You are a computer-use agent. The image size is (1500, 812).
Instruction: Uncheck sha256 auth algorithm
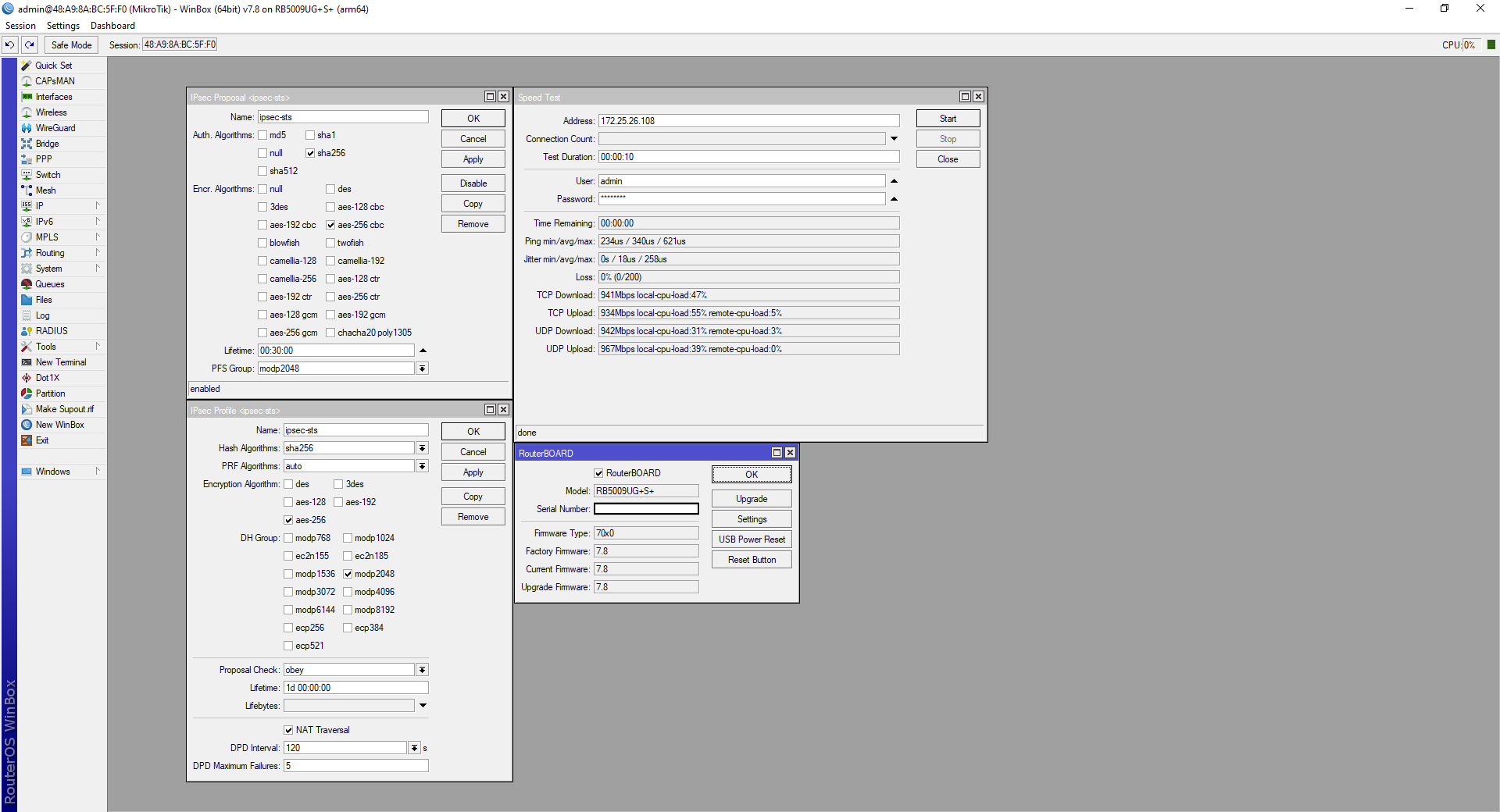click(x=310, y=153)
